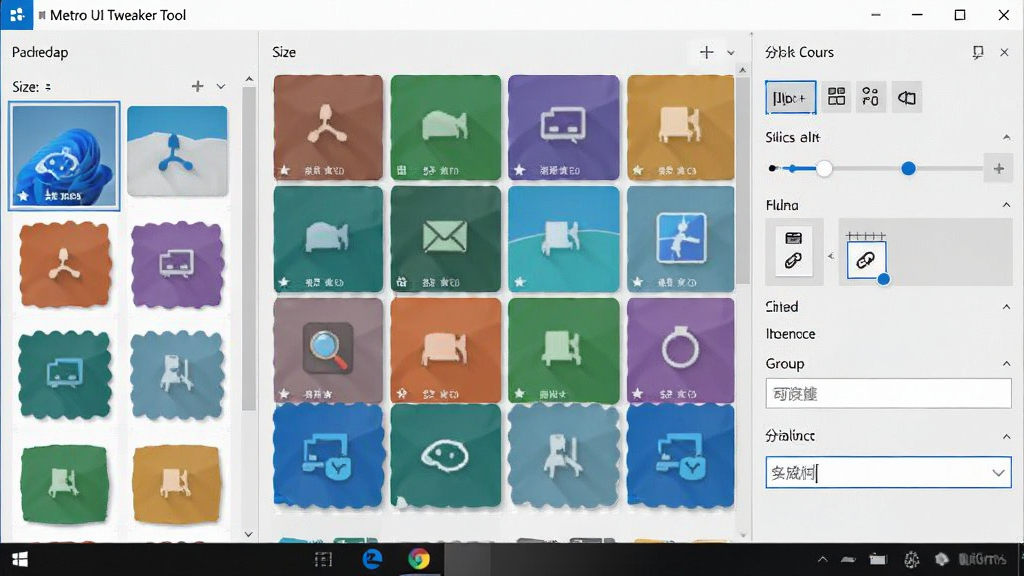Pick the orange share tile in left panel
Screen dimensions: 1024x576
pos(65,264)
